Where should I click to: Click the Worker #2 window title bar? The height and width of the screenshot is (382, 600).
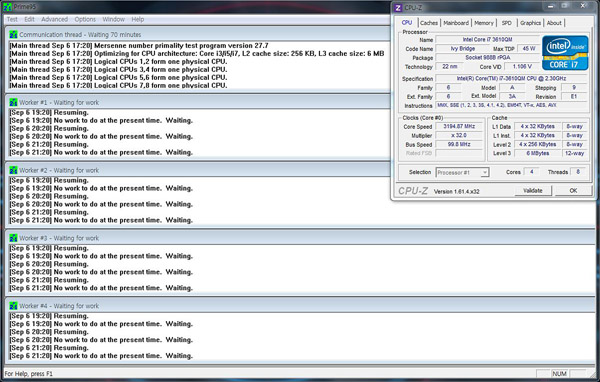[199, 170]
